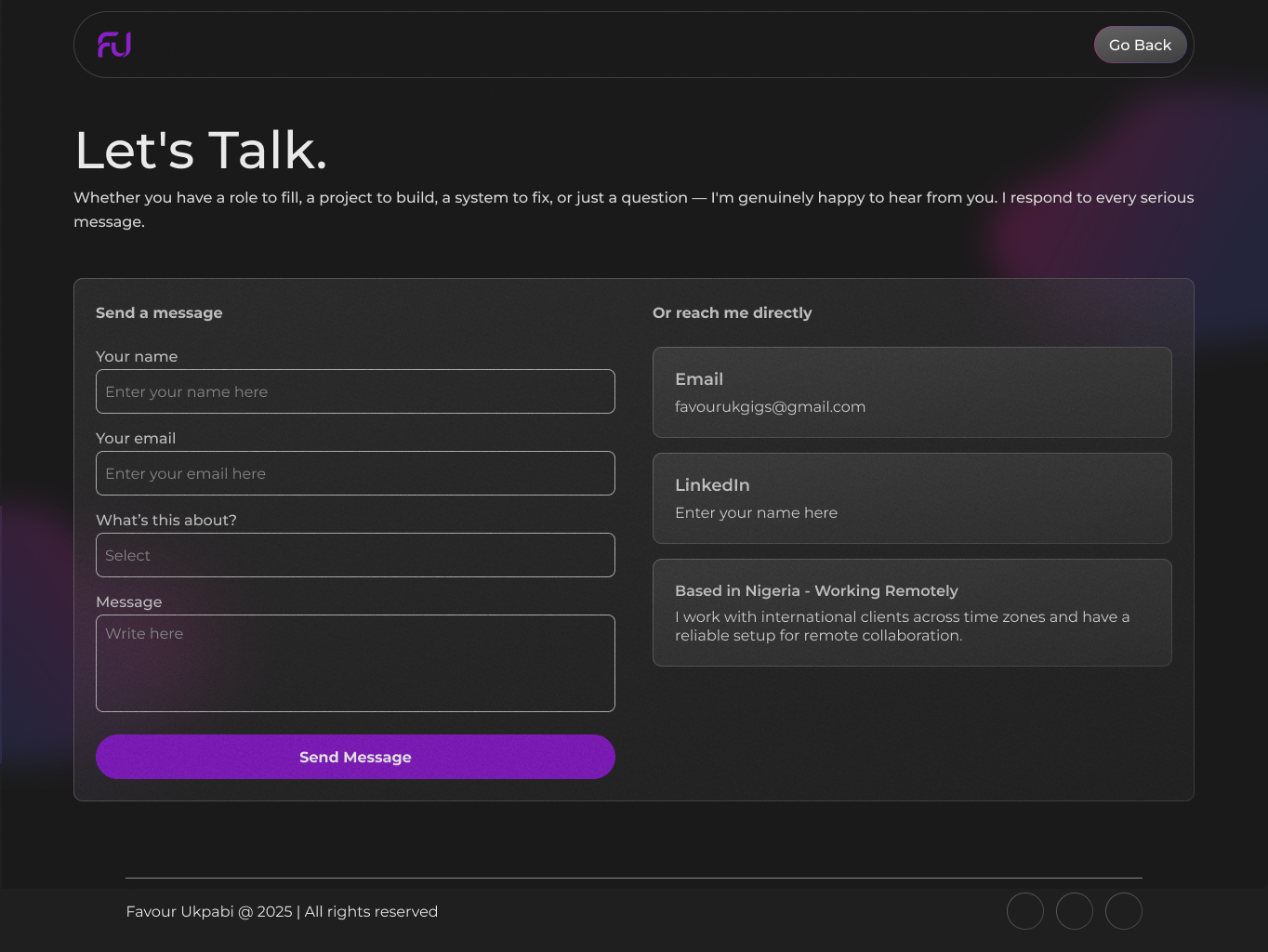Click the leftmost footer social circle icon
Viewport: 1268px width, 952px height.
point(1025,911)
